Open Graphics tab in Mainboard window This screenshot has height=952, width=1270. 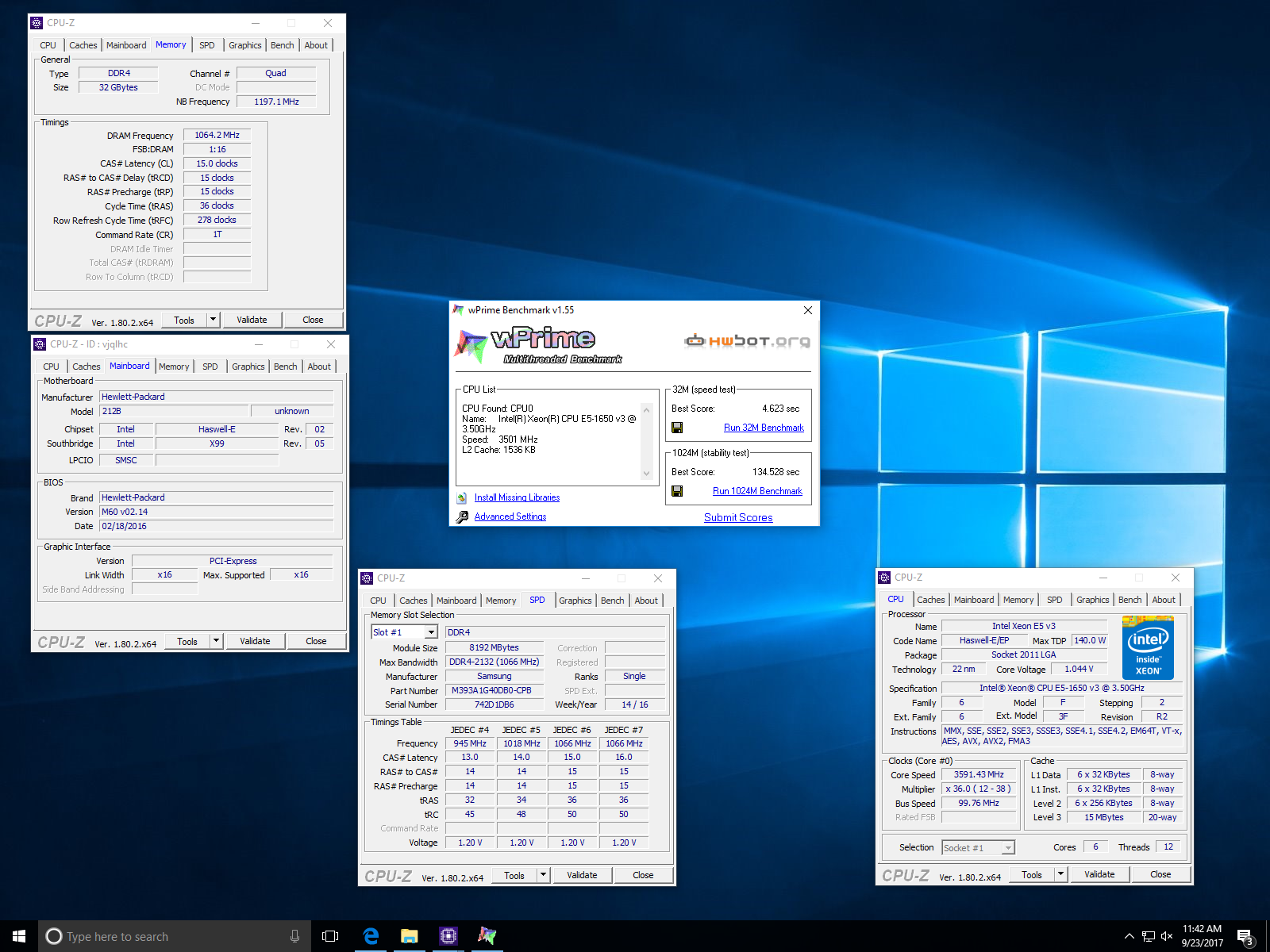[x=248, y=367]
